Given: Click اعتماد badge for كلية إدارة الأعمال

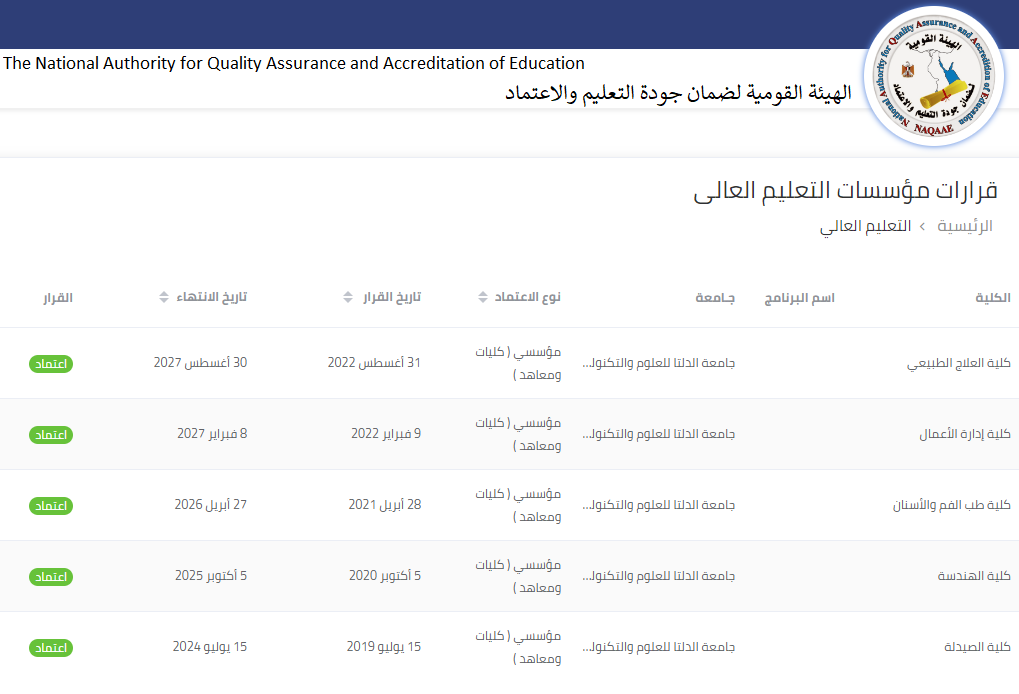Looking at the screenshot, I should coord(51,434).
